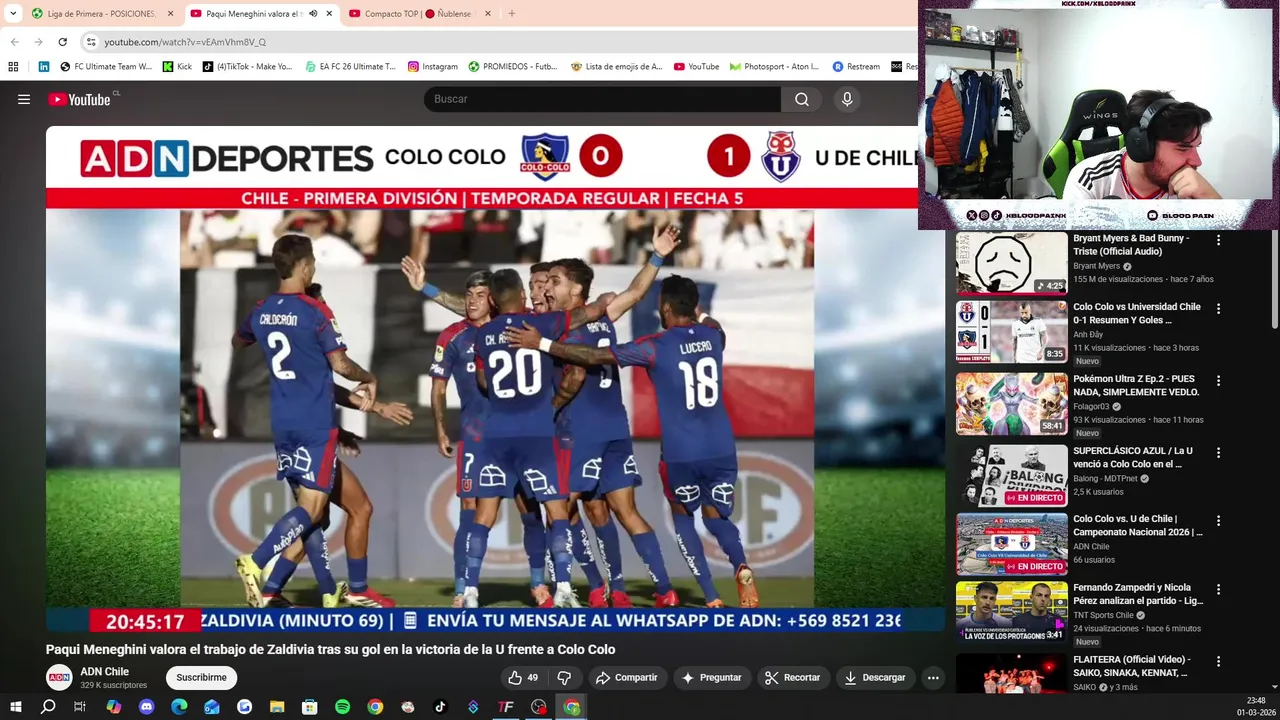Open the Colo Colo vs Universidad Chile resumen thumbnail

pyautogui.click(x=1011, y=332)
